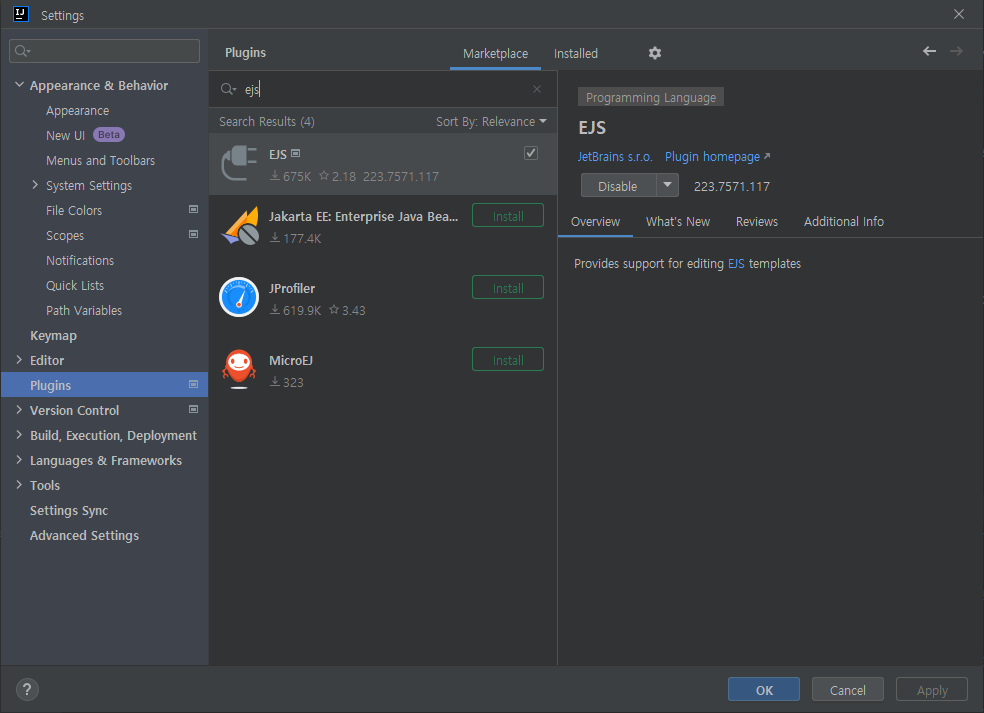The image size is (984, 713).
Task: Open the Sort By Relevance dropdown
Action: (x=491, y=122)
